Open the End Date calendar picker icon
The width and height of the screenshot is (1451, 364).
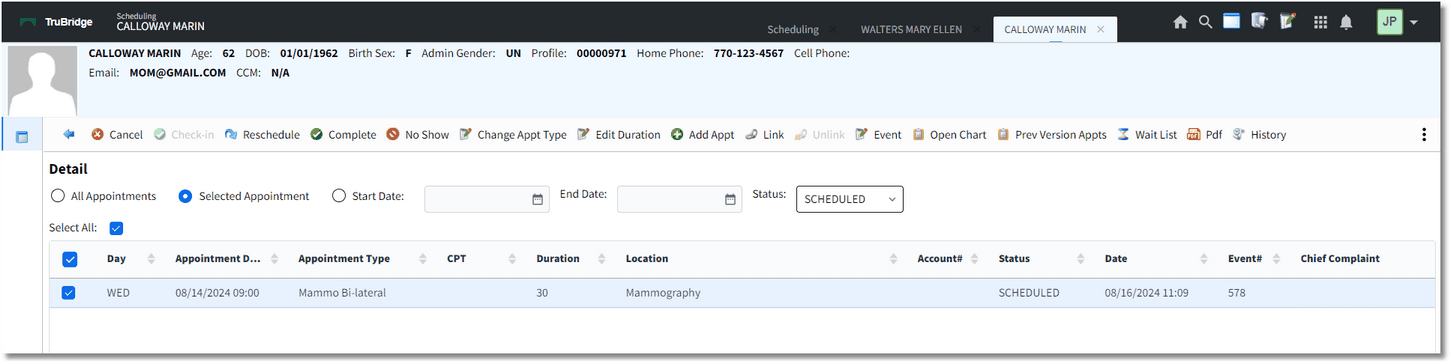pos(730,199)
